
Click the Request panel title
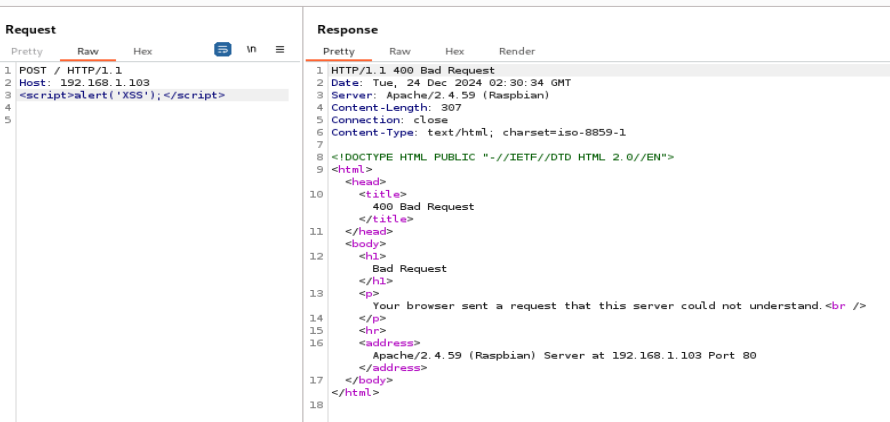click(x=31, y=30)
